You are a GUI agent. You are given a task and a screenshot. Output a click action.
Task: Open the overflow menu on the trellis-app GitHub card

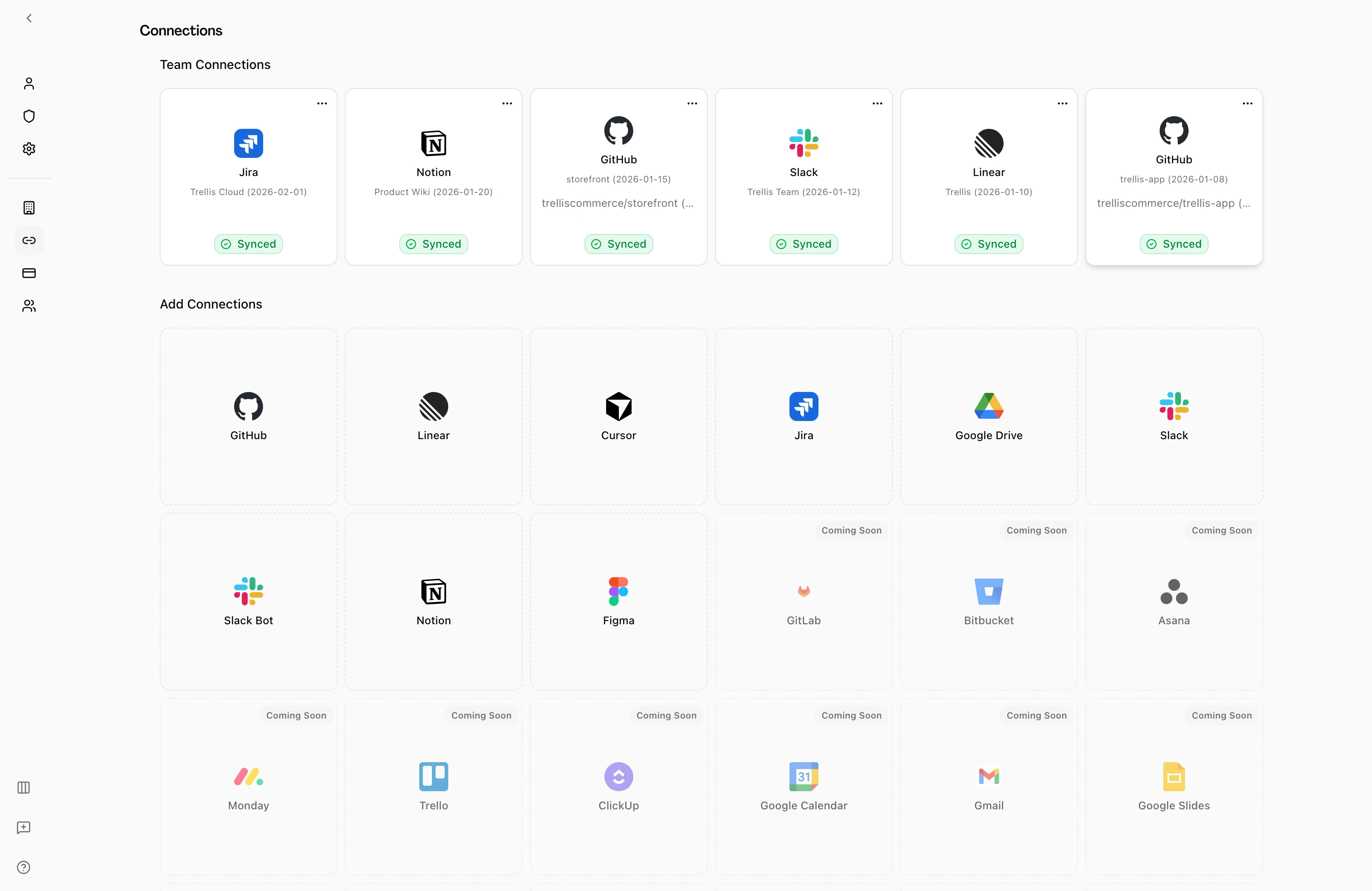click(x=1247, y=103)
